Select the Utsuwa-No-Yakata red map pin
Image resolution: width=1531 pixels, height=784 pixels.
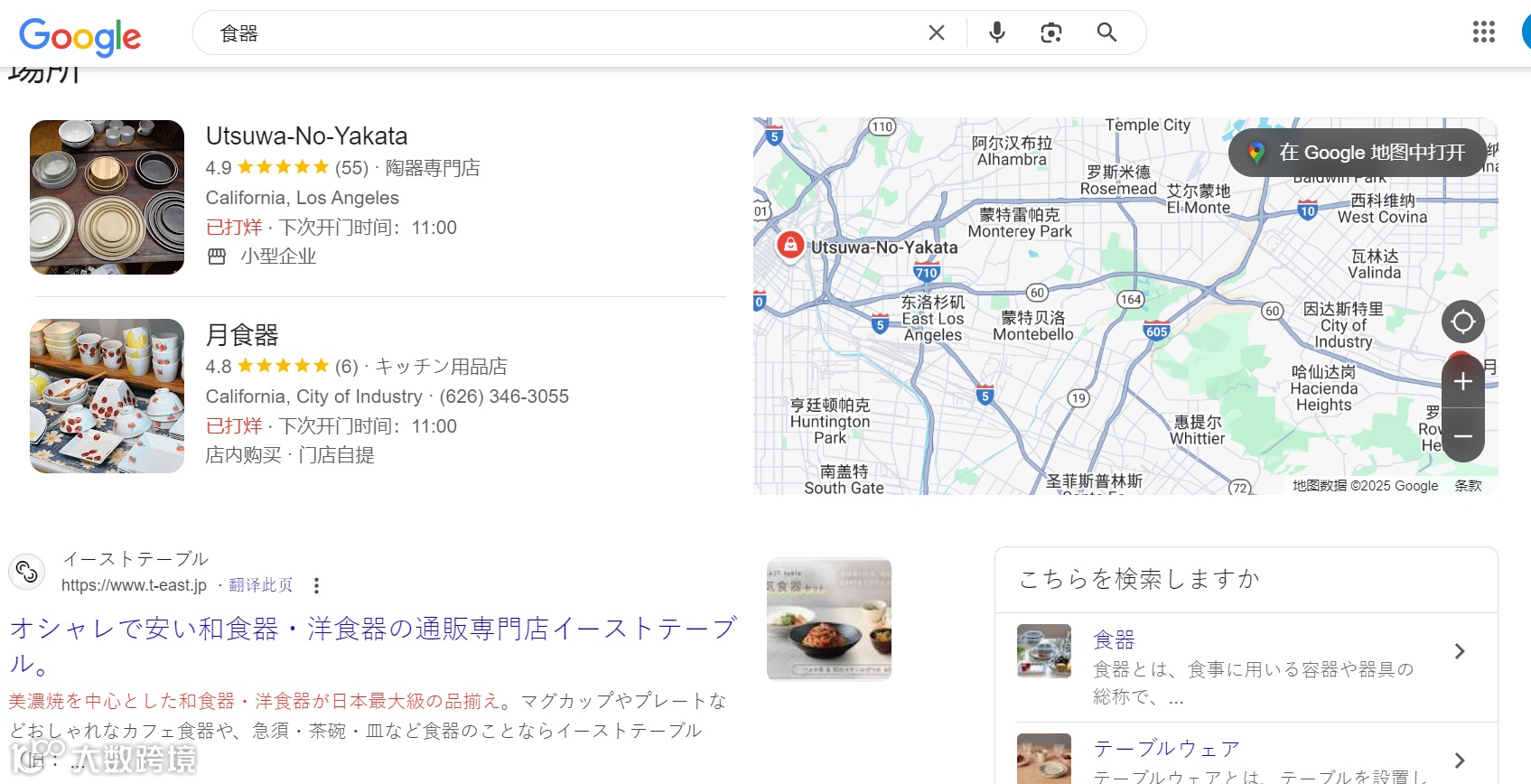pos(790,245)
